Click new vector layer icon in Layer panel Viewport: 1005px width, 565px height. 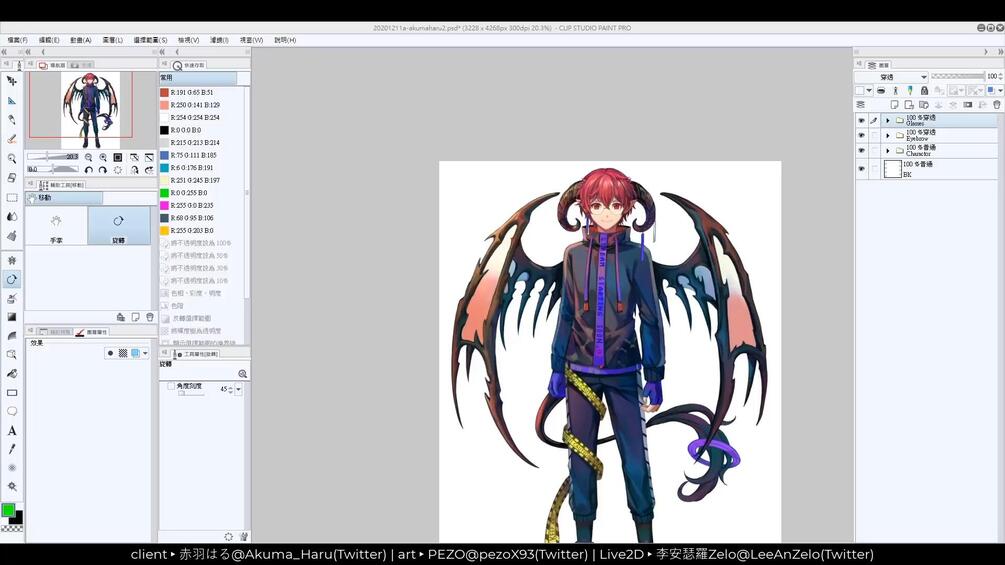click(909, 104)
